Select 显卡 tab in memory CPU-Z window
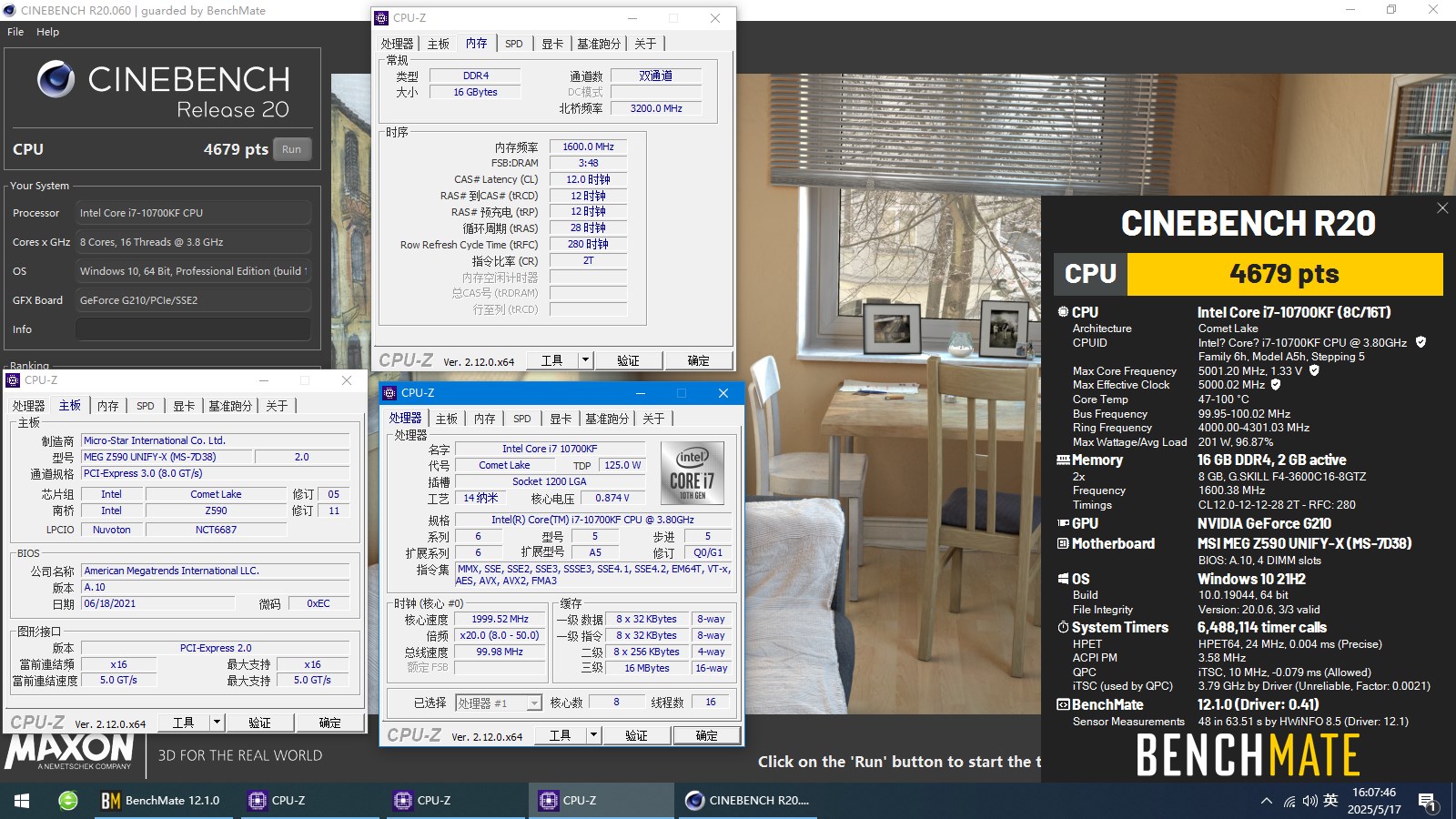The height and width of the screenshot is (819, 1456). click(552, 44)
